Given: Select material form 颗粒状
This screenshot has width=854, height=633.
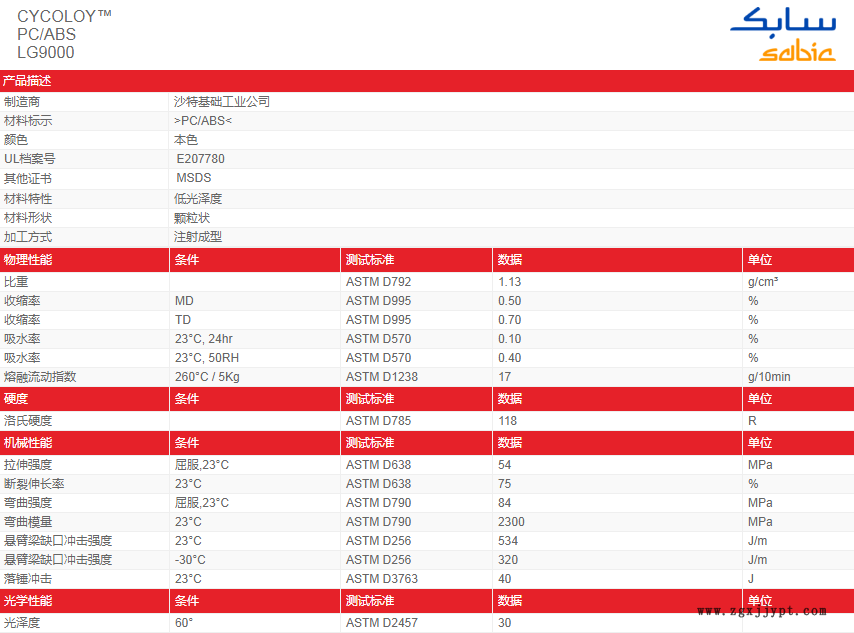Looking at the screenshot, I should click(x=192, y=218).
